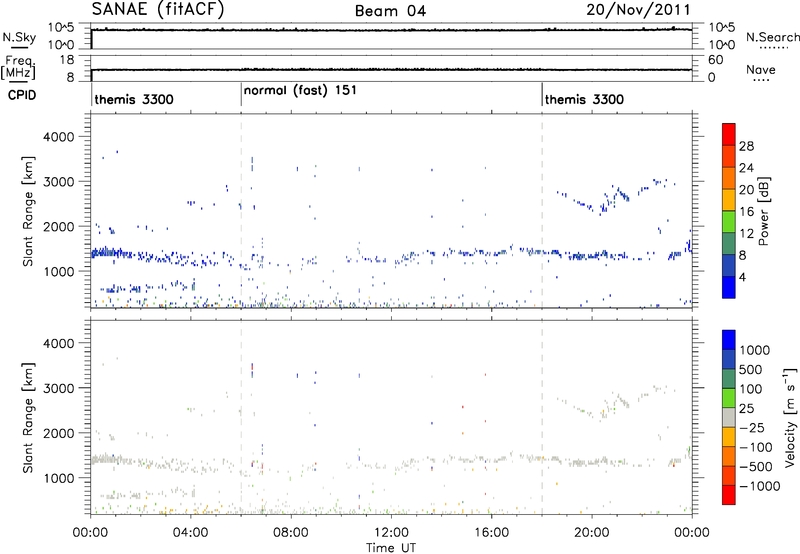Click the Slant Range label of velocity panel
The height and width of the screenshot is (554, 800).
coord(28,417)
